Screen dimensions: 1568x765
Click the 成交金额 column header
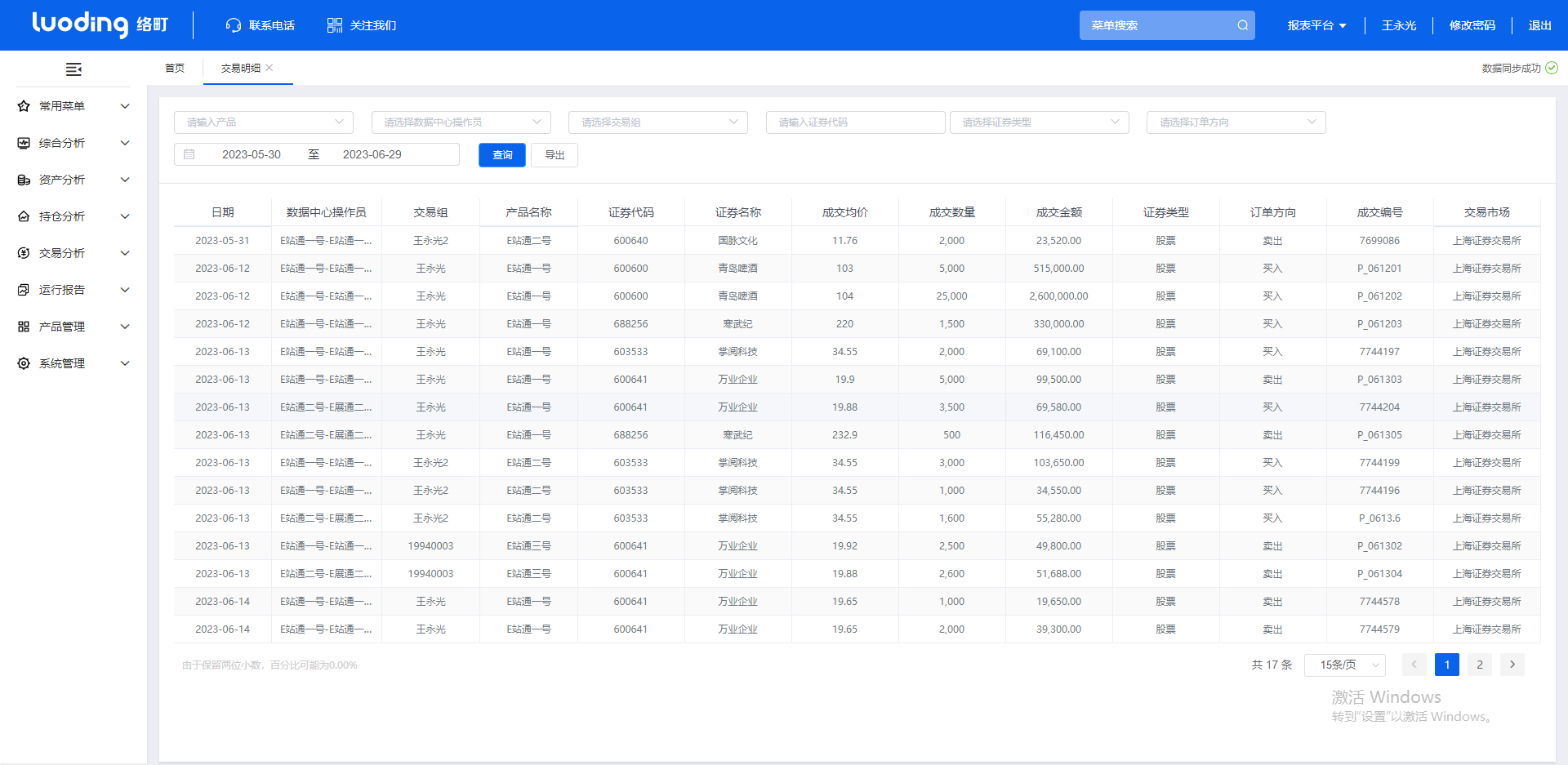[x=1059, y=212]
